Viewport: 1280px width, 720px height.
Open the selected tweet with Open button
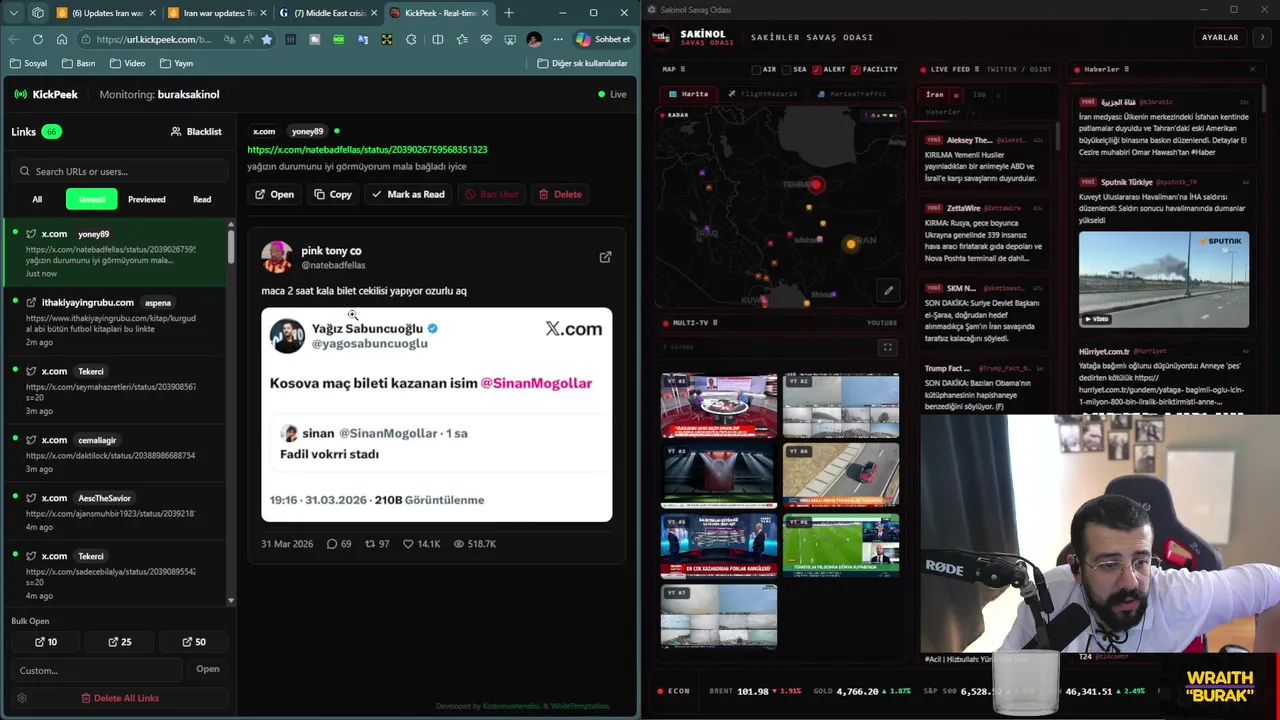coord(274,194)
